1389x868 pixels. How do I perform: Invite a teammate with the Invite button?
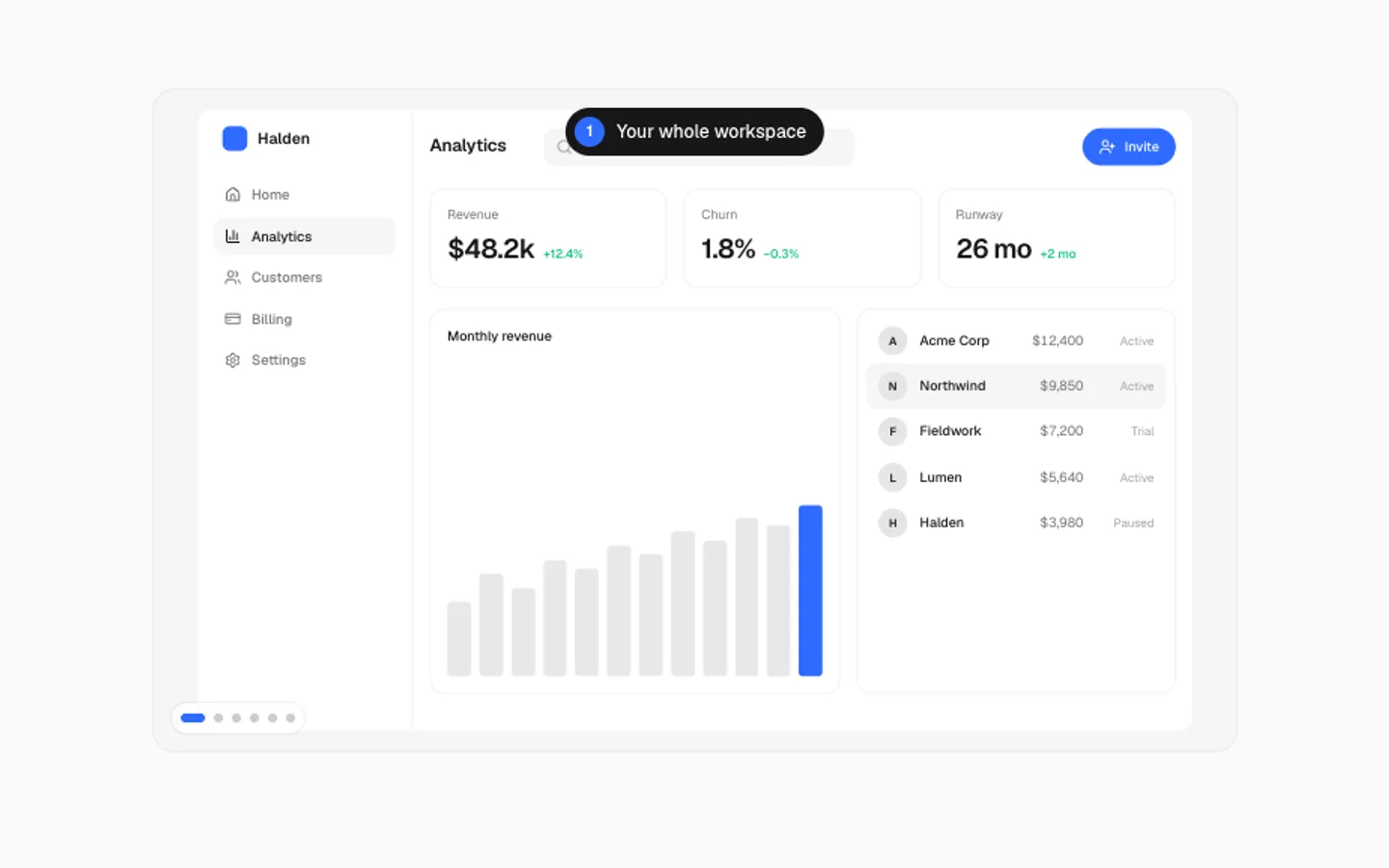[1129, 147]
